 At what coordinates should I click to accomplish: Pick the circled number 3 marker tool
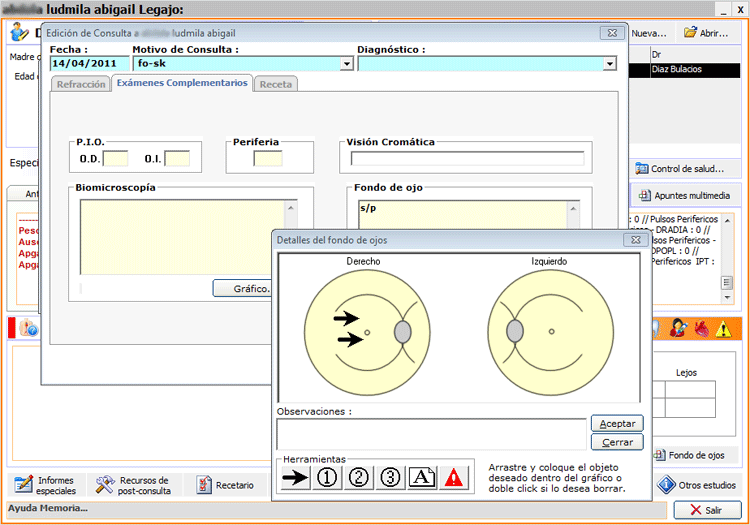coord(390,477)
